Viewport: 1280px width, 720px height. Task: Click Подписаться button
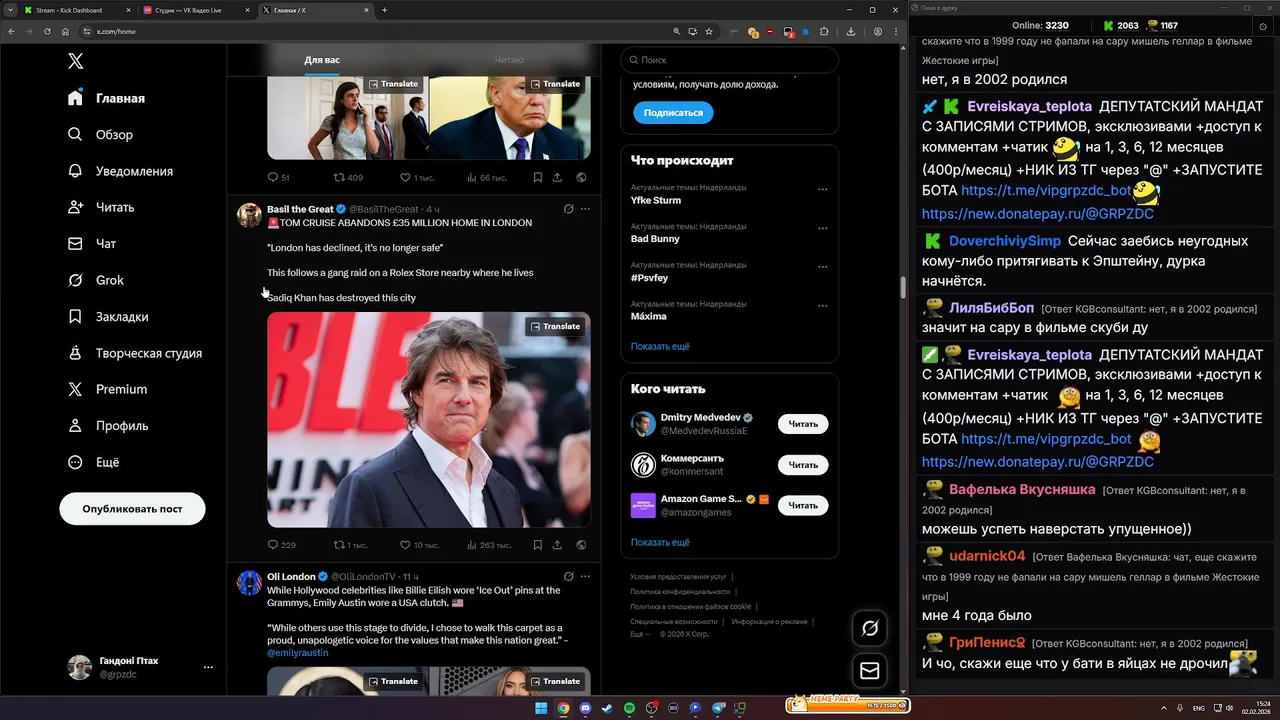pos(673,113)
